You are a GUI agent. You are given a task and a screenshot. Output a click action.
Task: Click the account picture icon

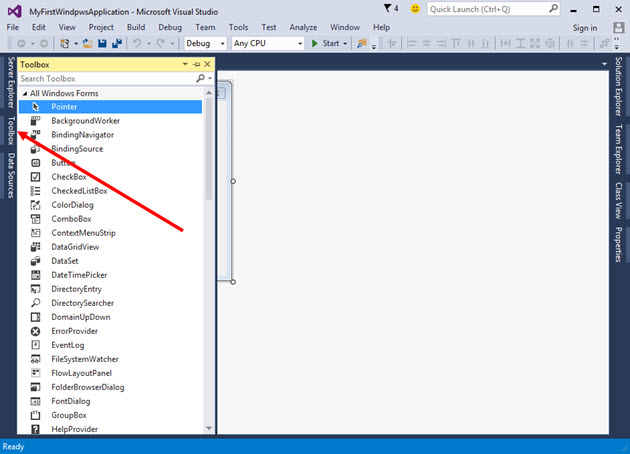point(618,27)
